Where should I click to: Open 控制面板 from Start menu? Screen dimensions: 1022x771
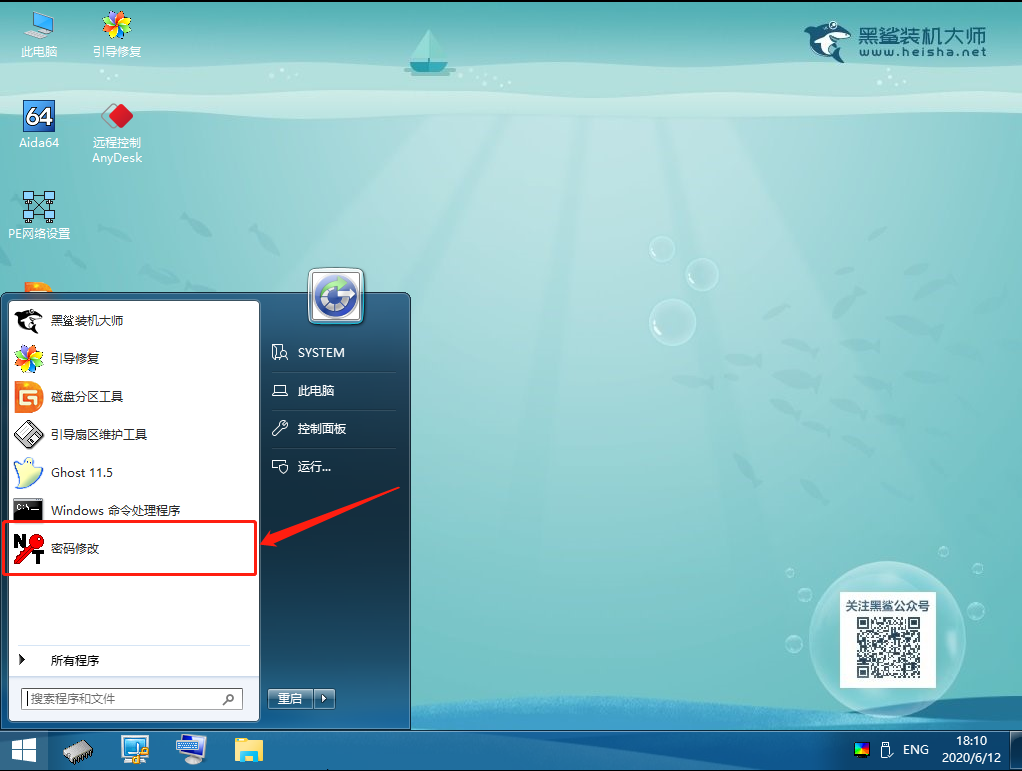(x=321, y=429)
